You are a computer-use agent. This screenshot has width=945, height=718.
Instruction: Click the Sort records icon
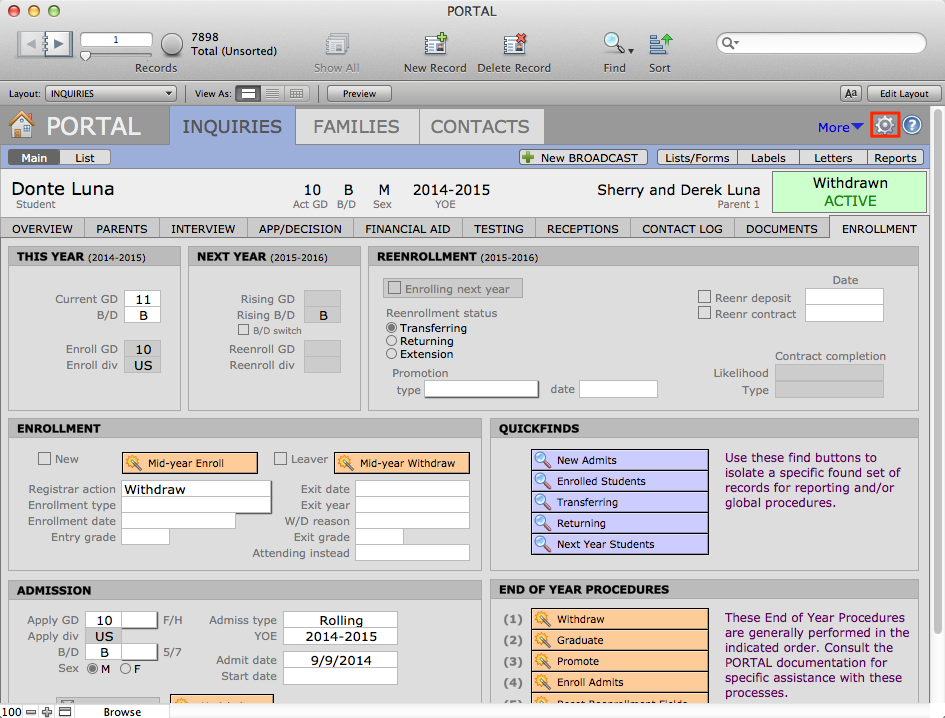point(660,45)
